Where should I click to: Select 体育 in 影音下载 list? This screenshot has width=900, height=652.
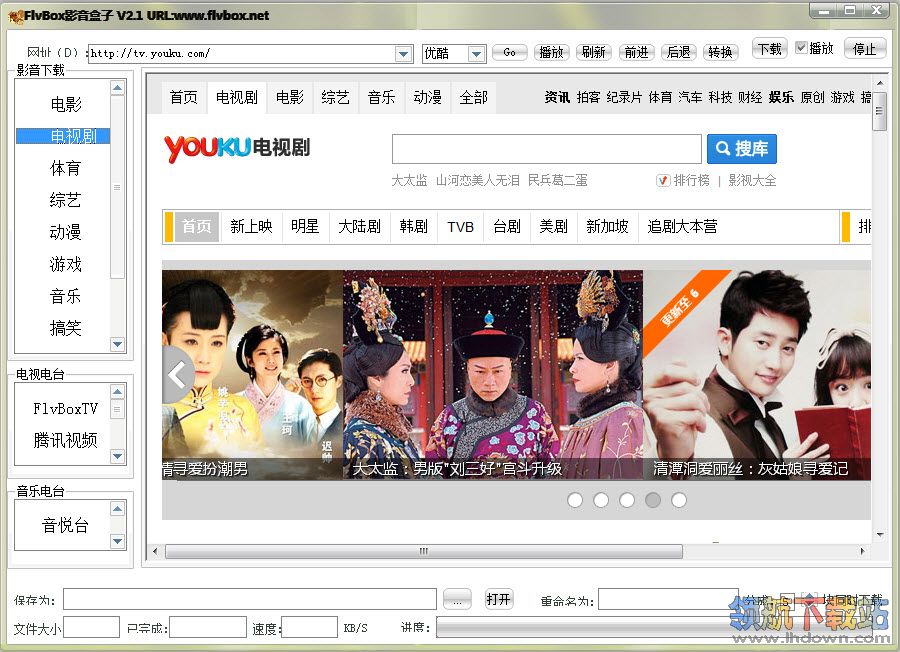point(66,168)
